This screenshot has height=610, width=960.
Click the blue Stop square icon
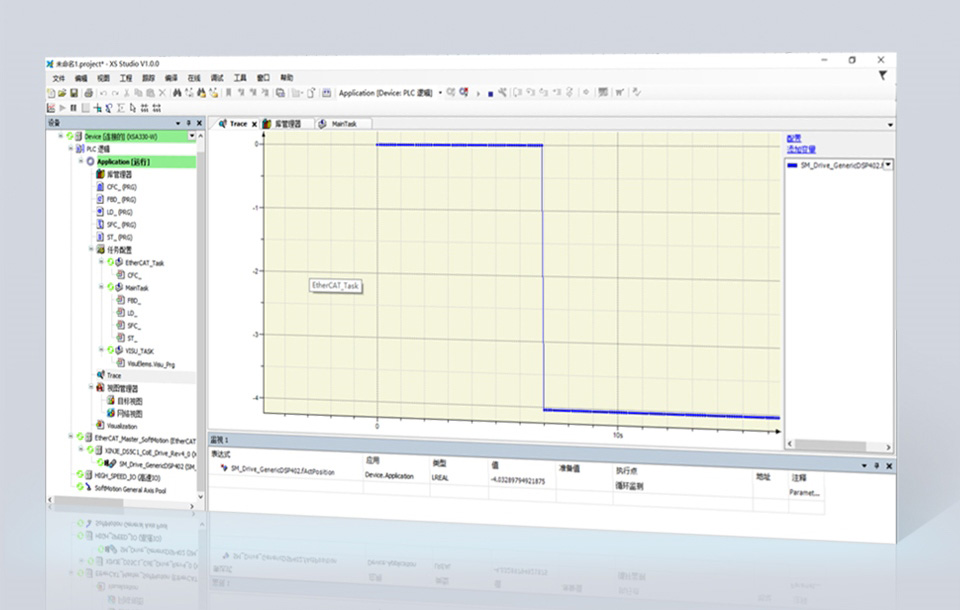(x=490, y=93)
